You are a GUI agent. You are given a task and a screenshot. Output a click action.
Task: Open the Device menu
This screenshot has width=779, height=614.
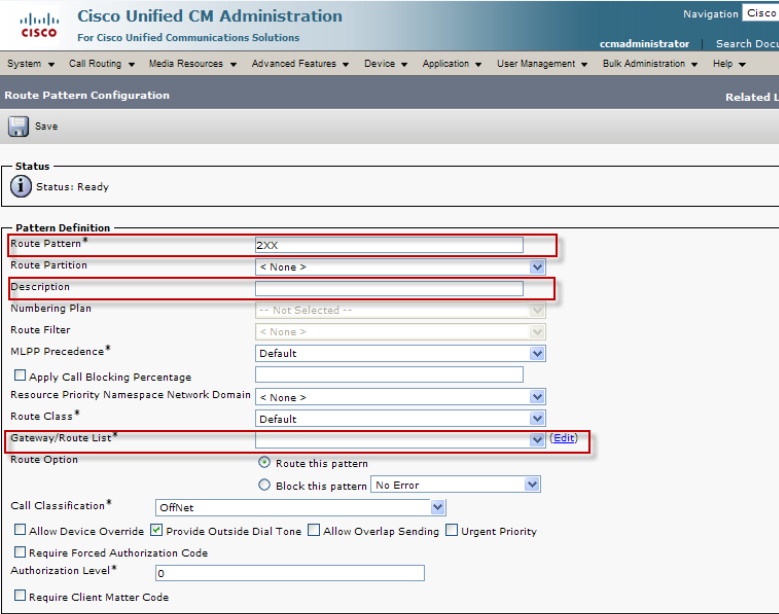tap(385, 64)
